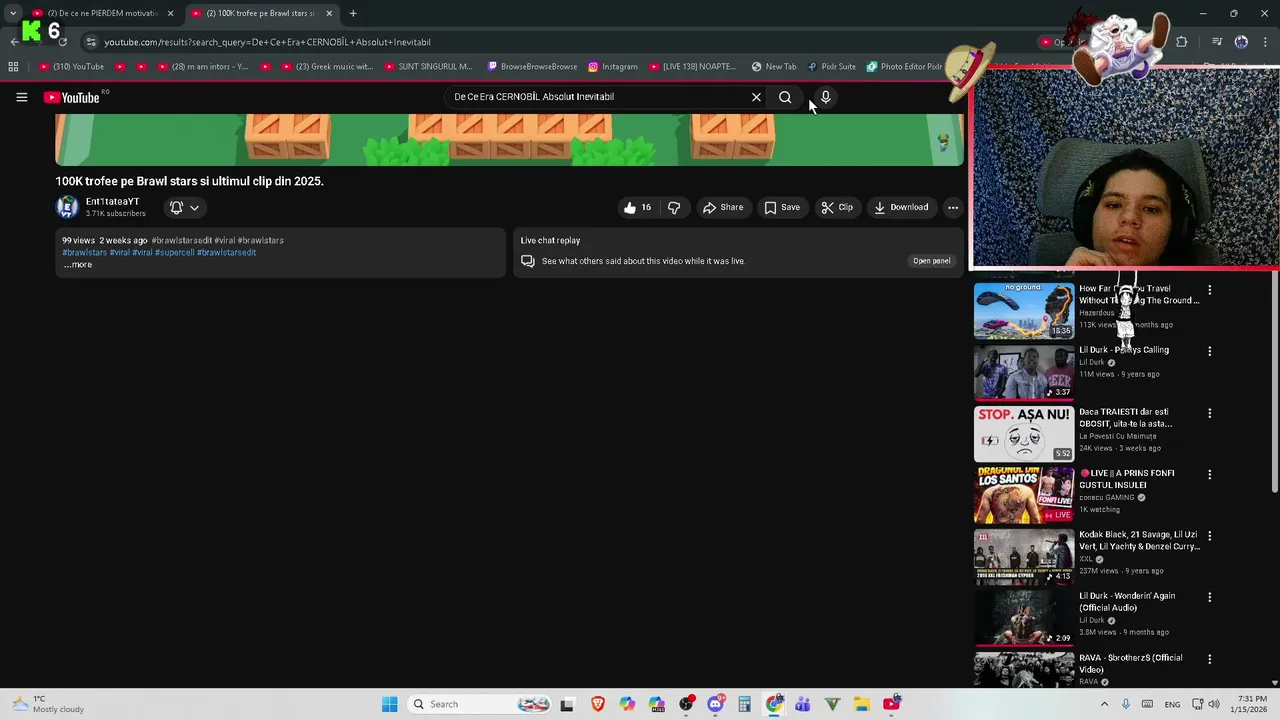Open options menu for 'Daca TRAIESTI dar esti OBOSIT'

point(1209,413)
